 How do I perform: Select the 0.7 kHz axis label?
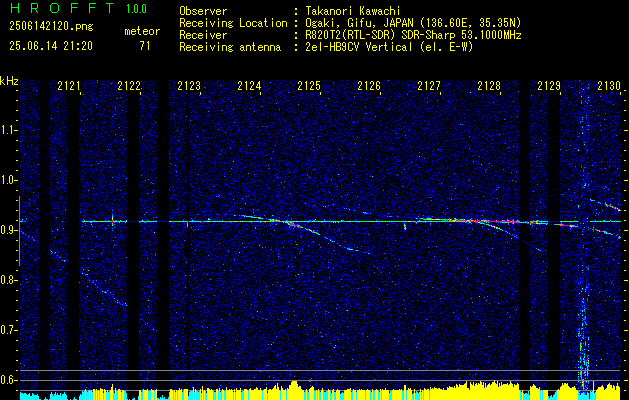(9, 330)
